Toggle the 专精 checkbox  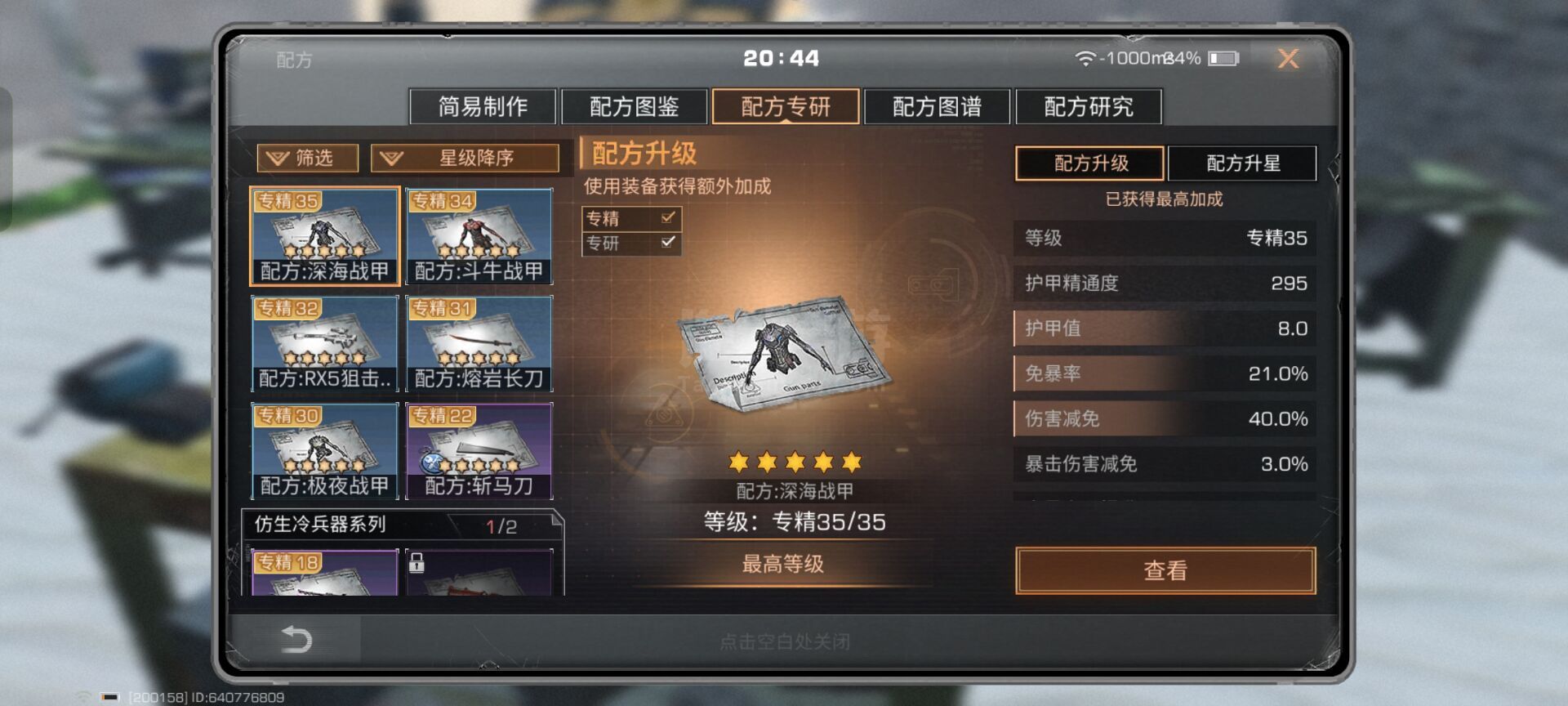[668, 217]
